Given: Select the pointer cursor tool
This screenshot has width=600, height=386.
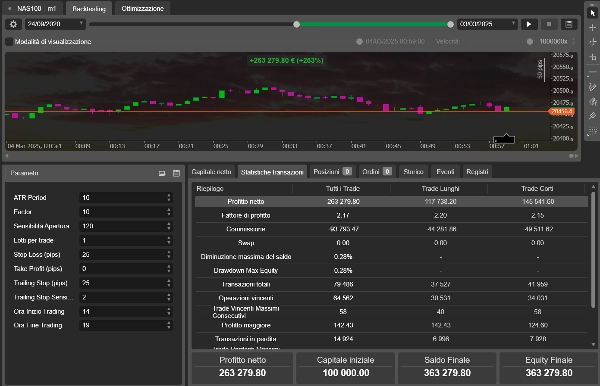Looking at the screenshot, I should pos(593,13).
